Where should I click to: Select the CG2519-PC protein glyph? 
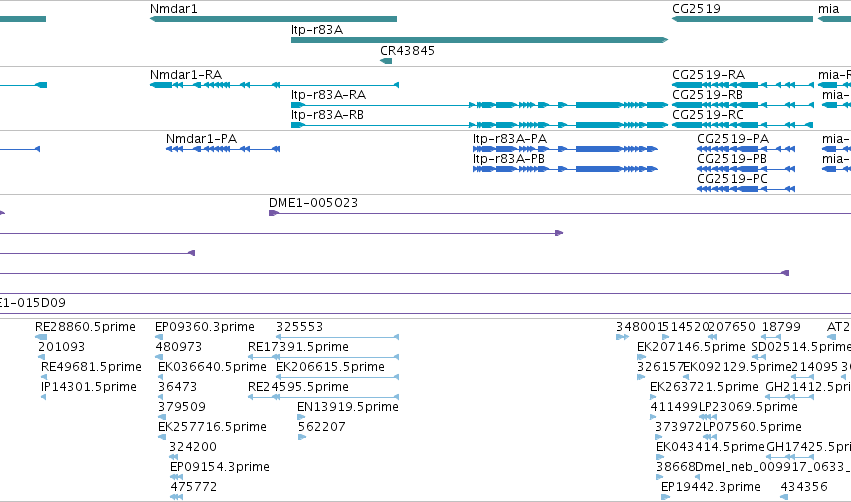coord(746,189)
